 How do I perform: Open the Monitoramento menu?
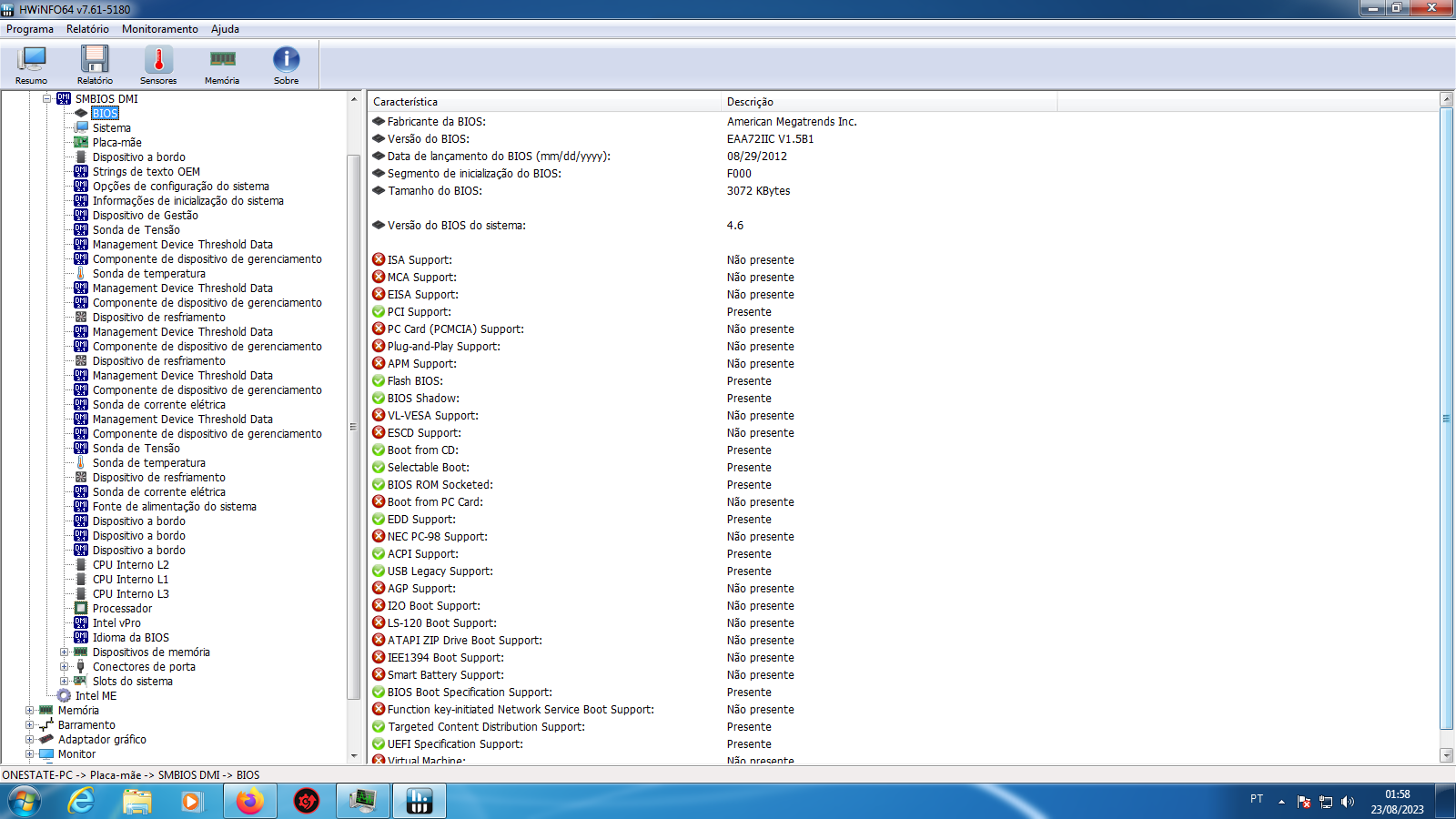coord(160,29)
